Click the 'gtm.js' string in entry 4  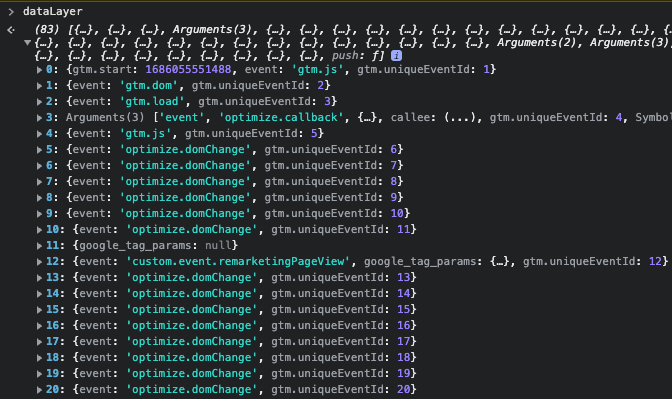[x=145, y=134]
